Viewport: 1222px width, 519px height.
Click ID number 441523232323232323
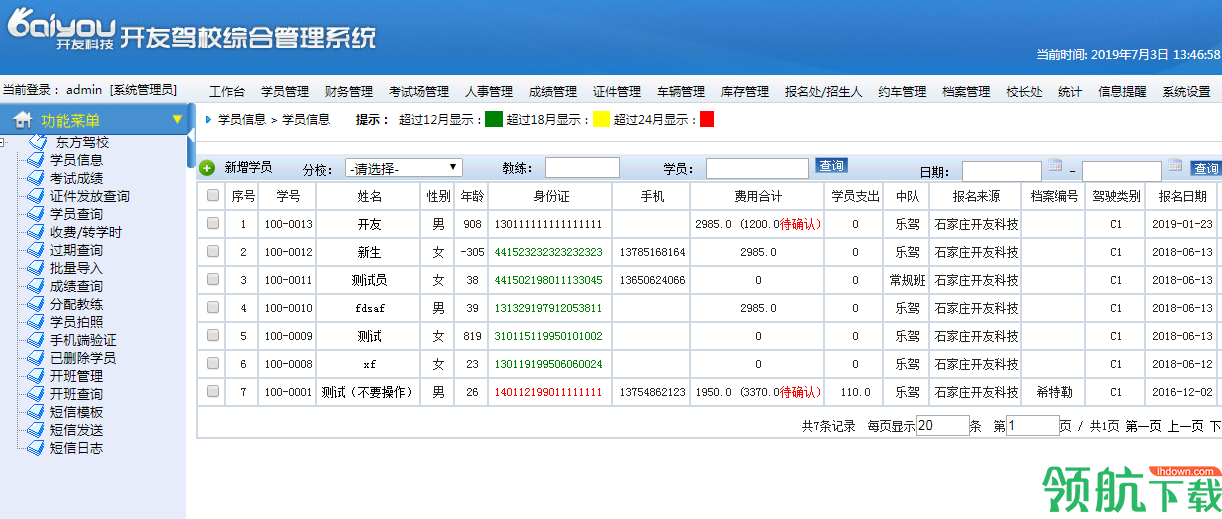point(548,252)
